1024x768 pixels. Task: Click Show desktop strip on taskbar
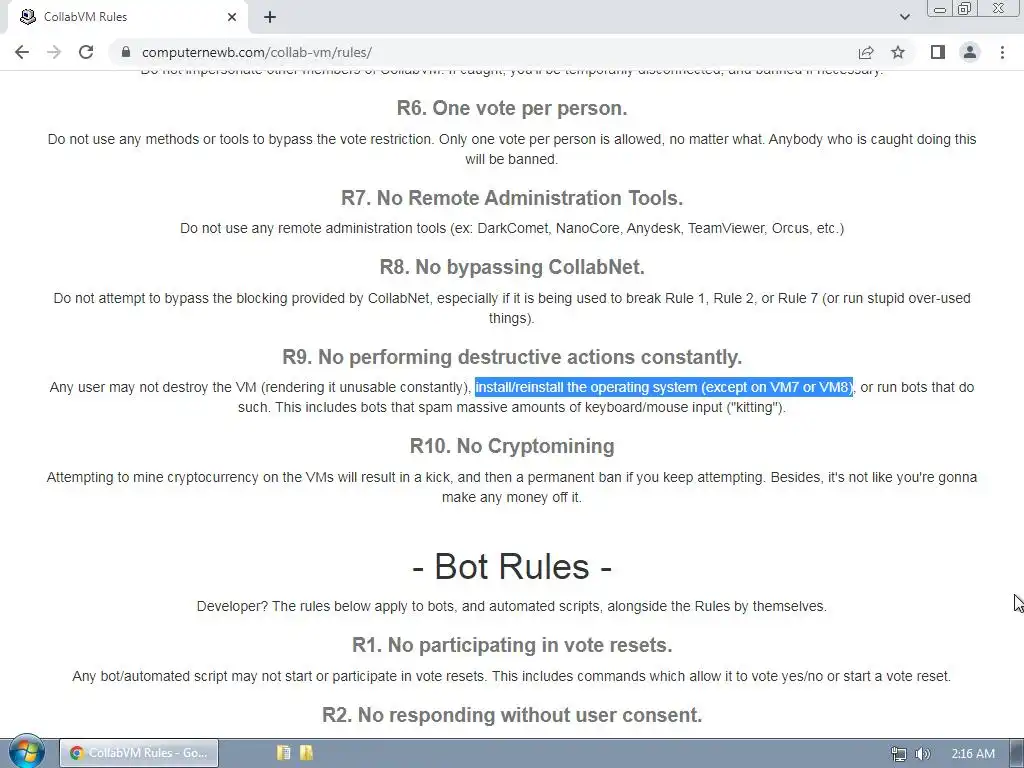click(1016, 754)
